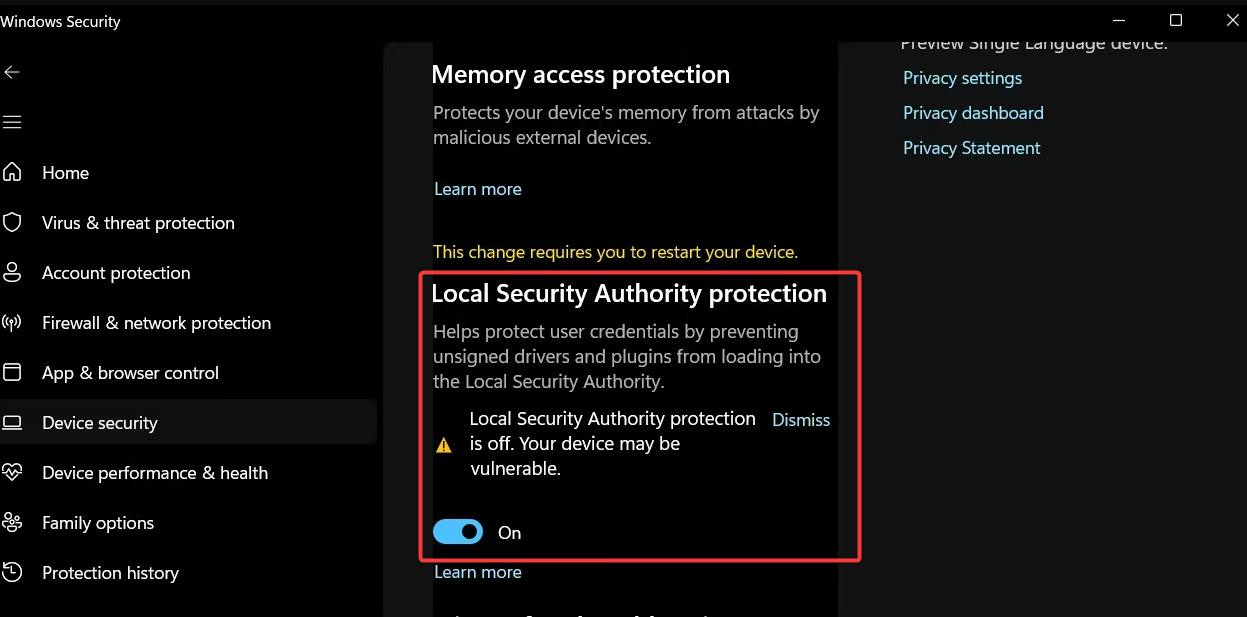Go back using the back arrow

point(12,72)
